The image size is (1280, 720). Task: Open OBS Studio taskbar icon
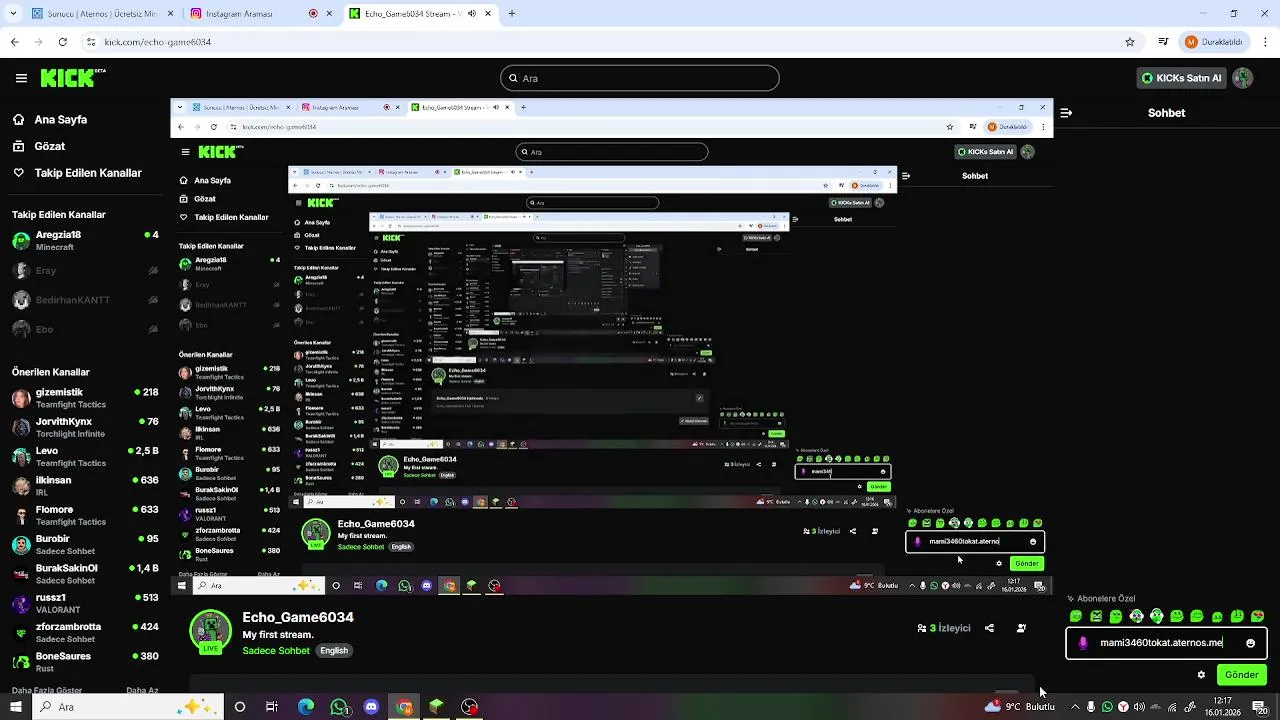click(470, 707)
